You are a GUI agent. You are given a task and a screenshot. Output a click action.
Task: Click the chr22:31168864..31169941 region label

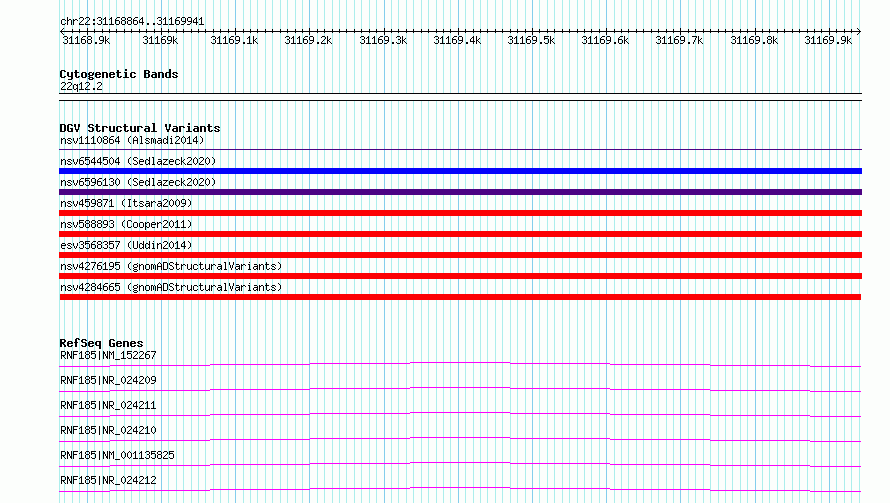pos(132,22)
